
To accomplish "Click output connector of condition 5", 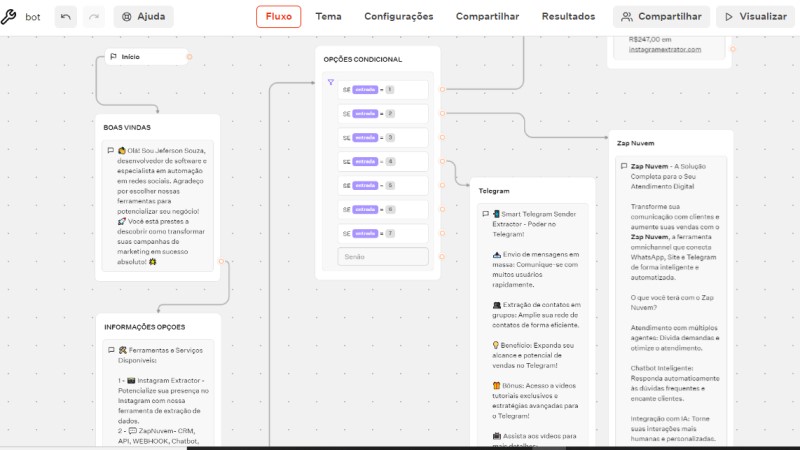I will [x=442, y=185].
